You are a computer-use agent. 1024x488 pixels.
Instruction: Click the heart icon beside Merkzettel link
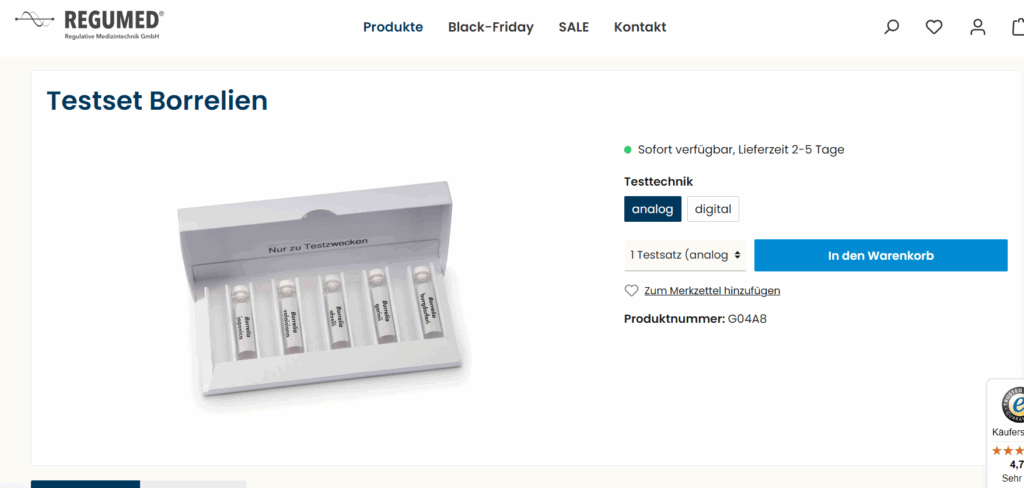(631, 291)
